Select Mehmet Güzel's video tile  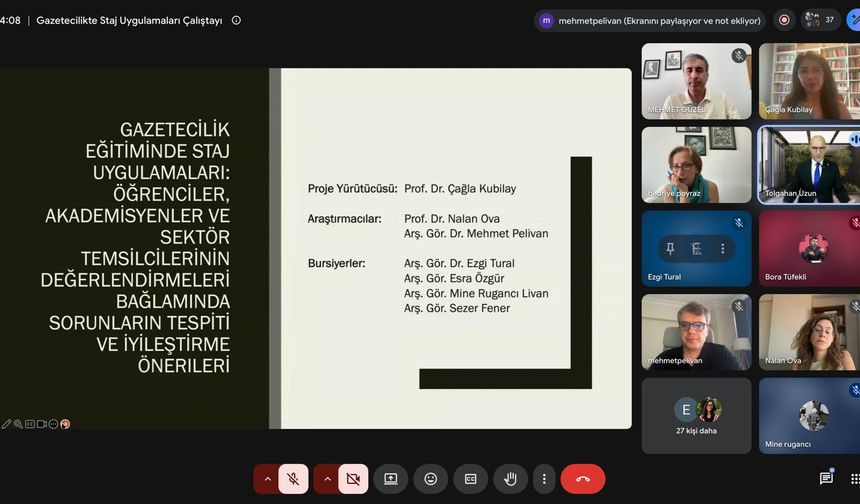coord(697,81)
